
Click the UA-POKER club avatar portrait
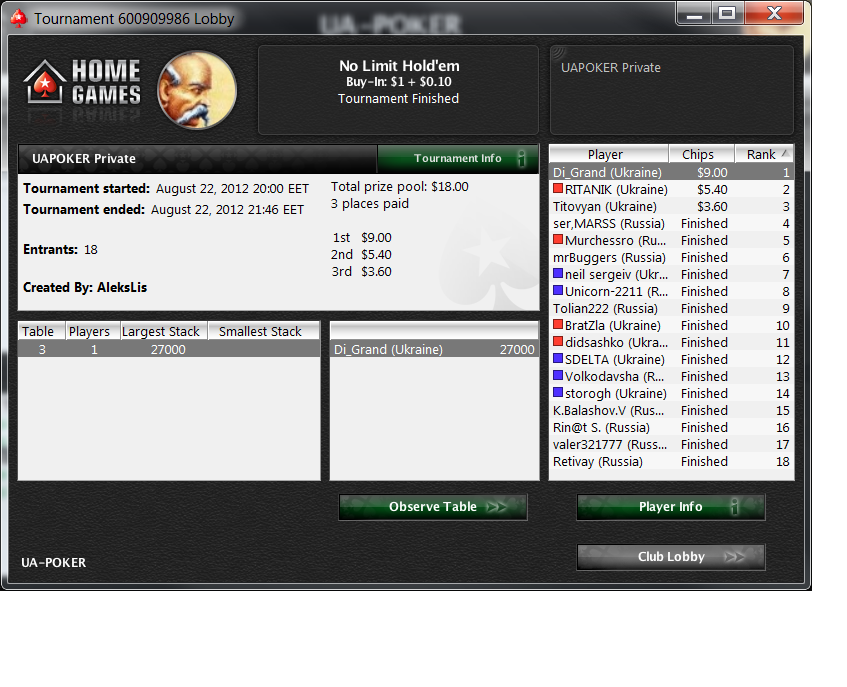coord(197,90)
